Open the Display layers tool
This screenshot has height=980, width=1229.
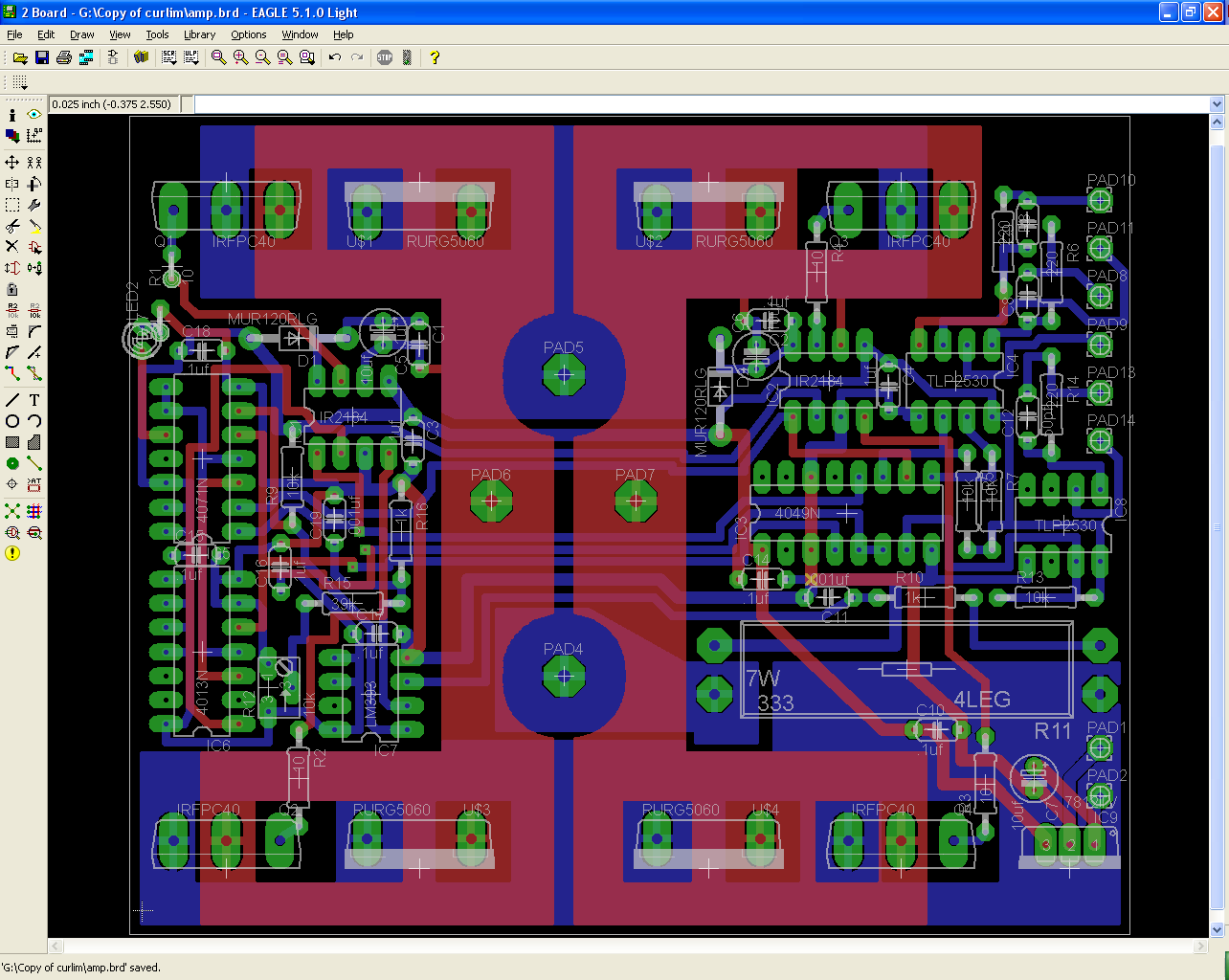coord(12,136)
